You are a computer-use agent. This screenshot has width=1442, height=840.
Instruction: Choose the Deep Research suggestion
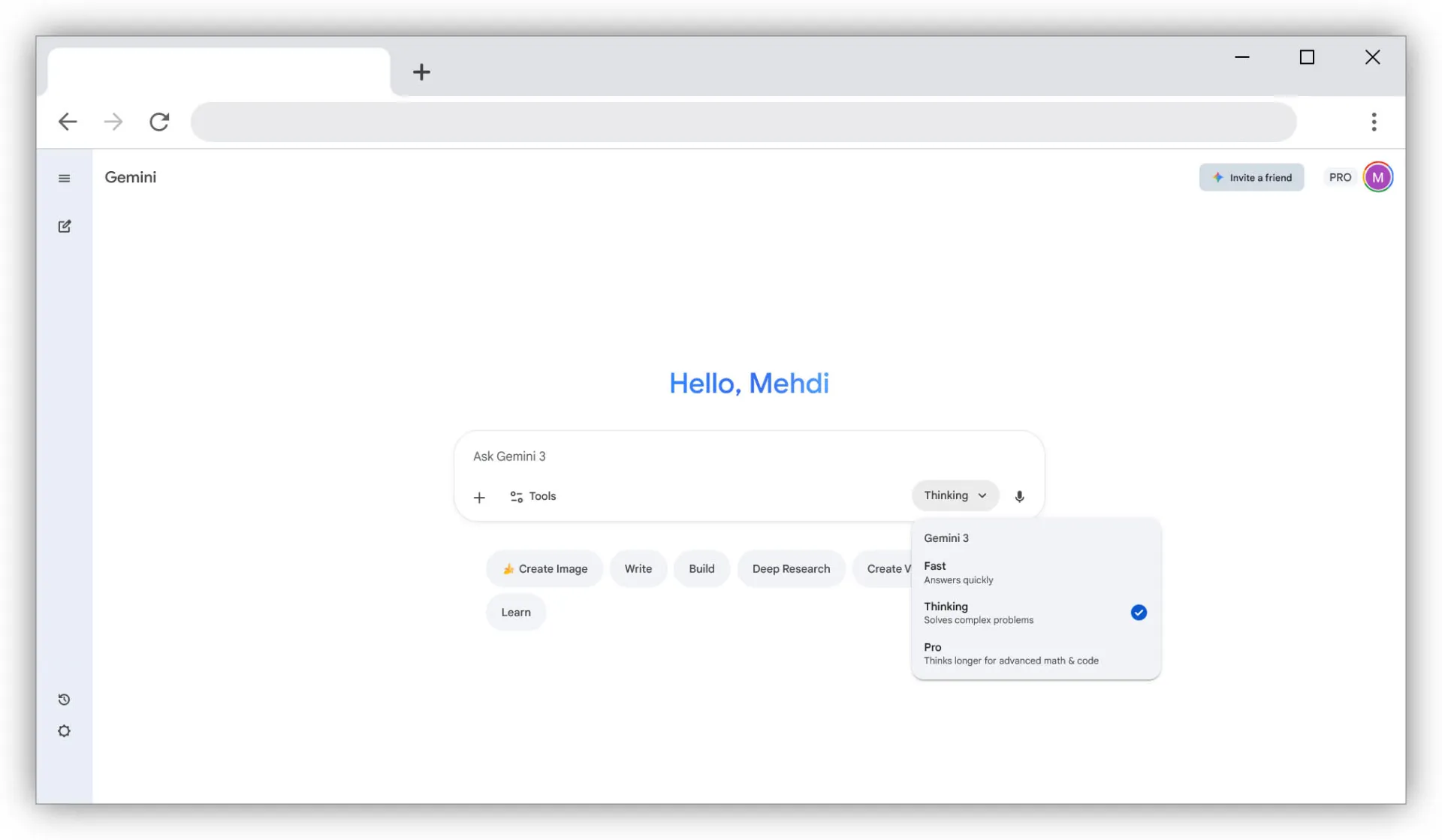point(791,569)
